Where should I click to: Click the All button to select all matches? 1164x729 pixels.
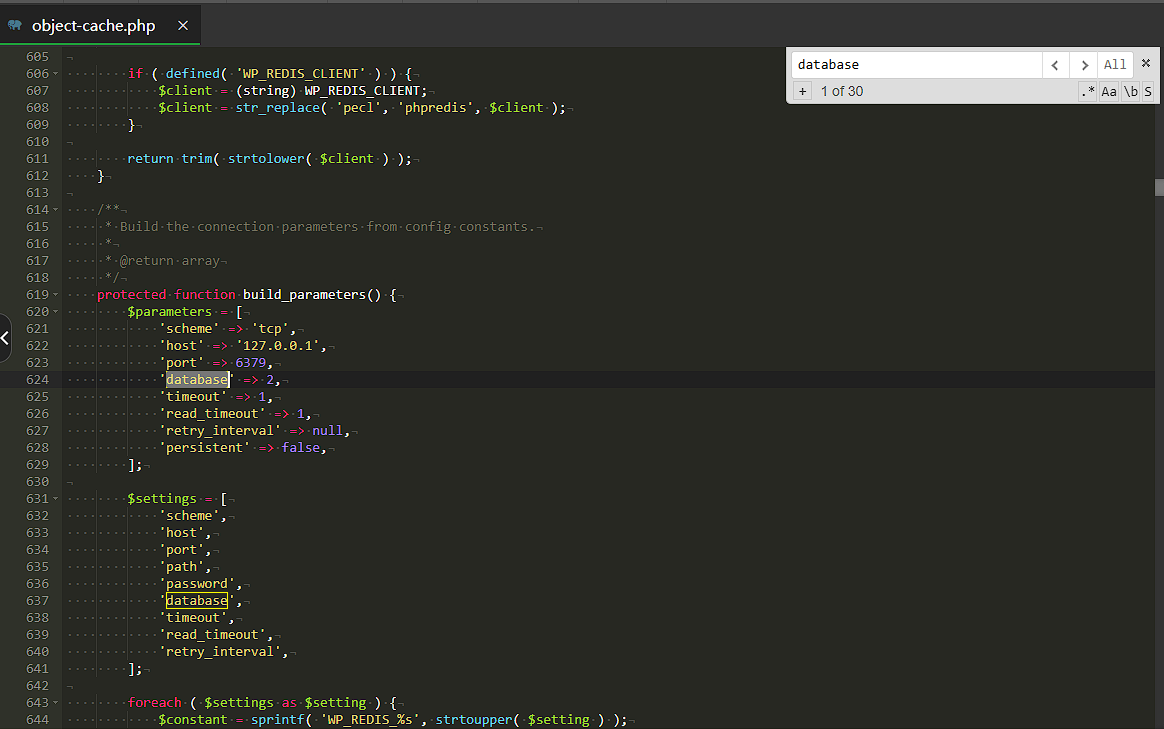pyautogui.click(x=1115, y=65)
